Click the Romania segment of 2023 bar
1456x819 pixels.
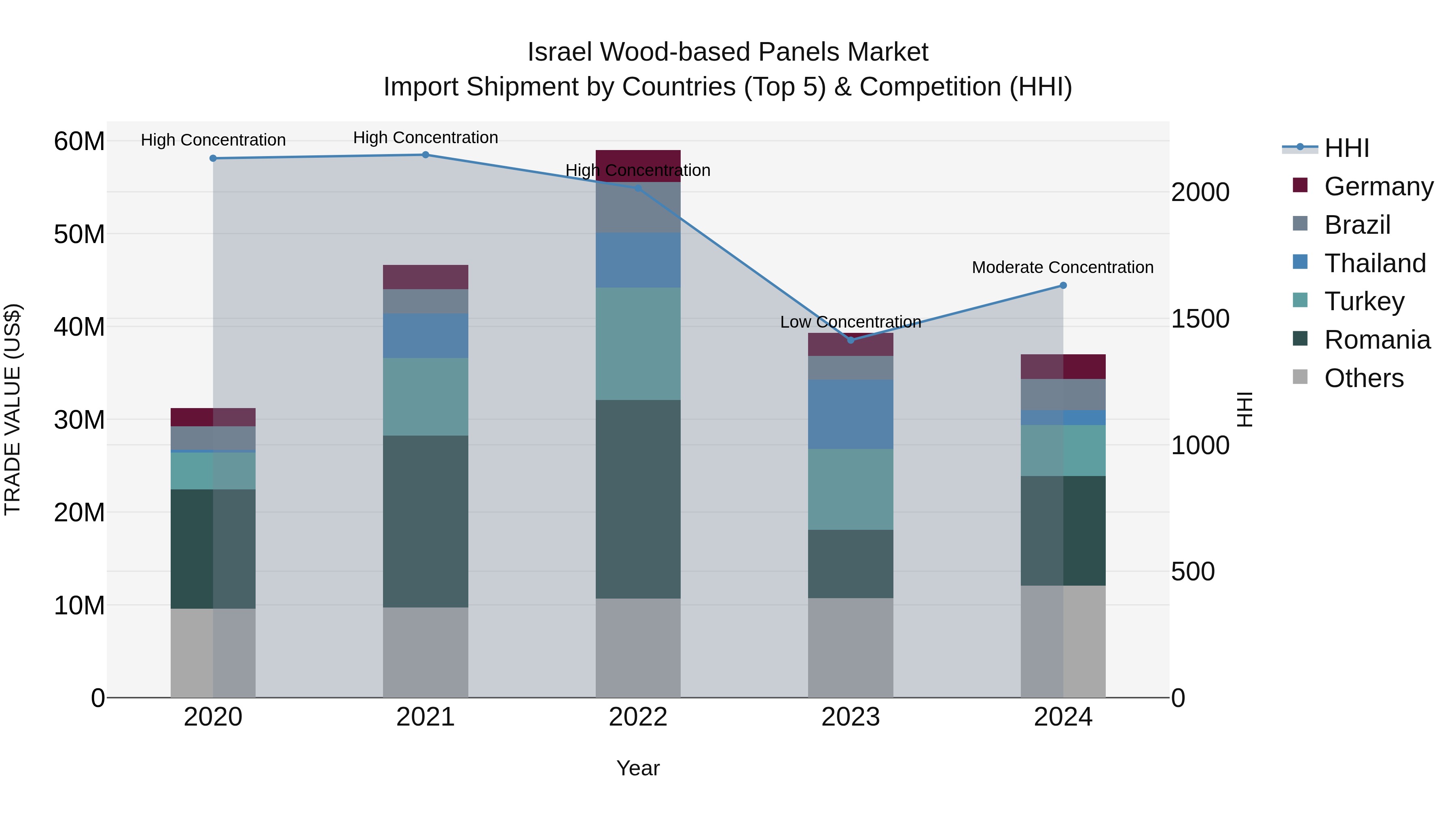pos(851,564)
